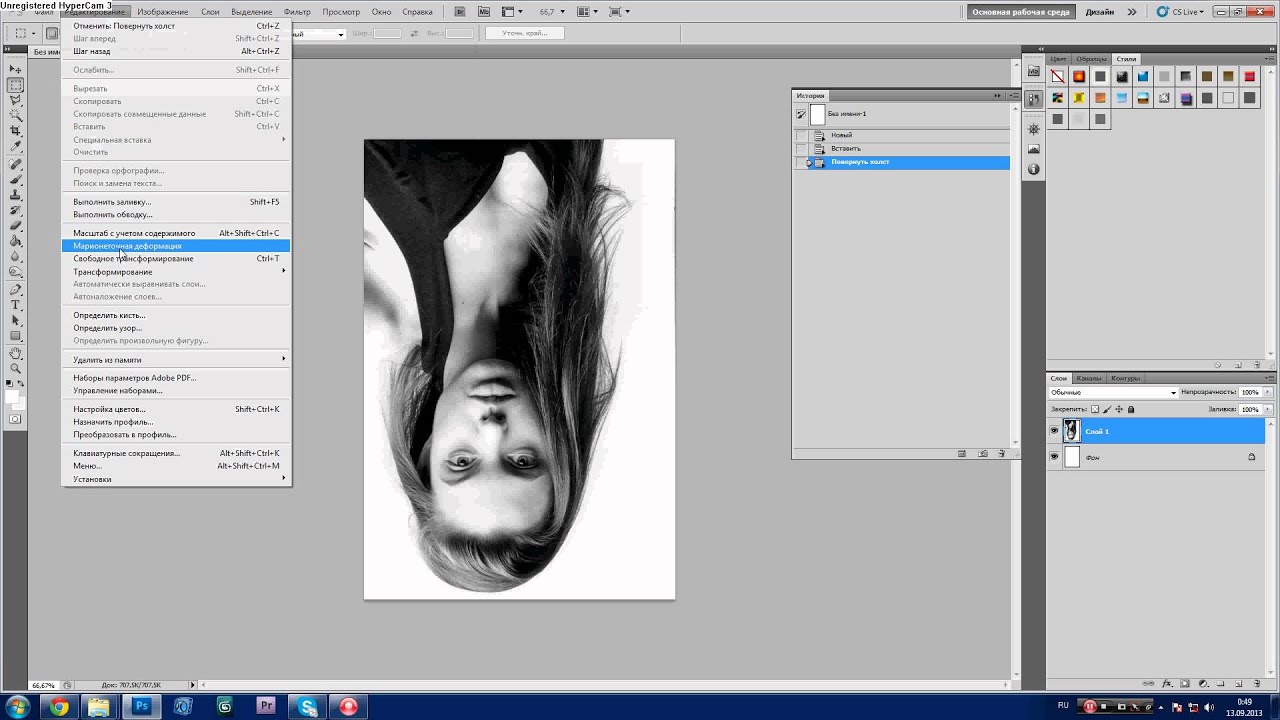Hide layer Слой 1 with eye icon
1280x720 pixels.
1054,431
